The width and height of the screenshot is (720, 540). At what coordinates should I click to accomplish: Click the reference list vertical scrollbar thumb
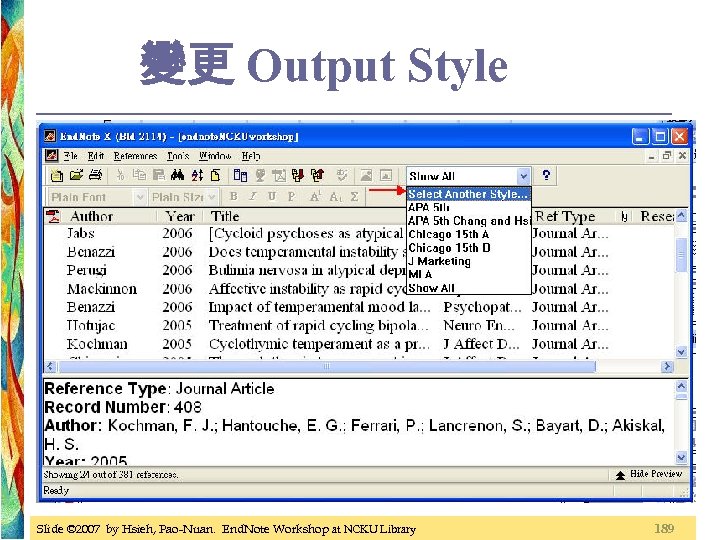click(x=681, y=255)
